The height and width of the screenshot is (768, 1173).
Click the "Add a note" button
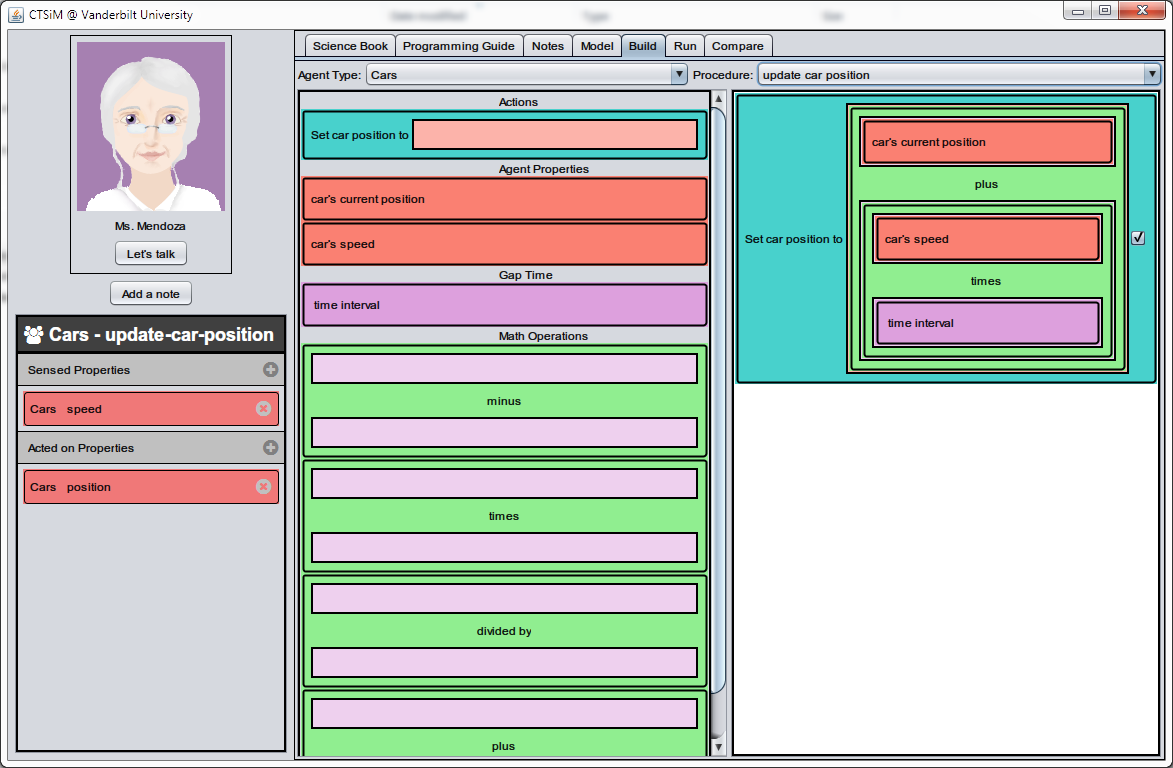pos(150,293)
